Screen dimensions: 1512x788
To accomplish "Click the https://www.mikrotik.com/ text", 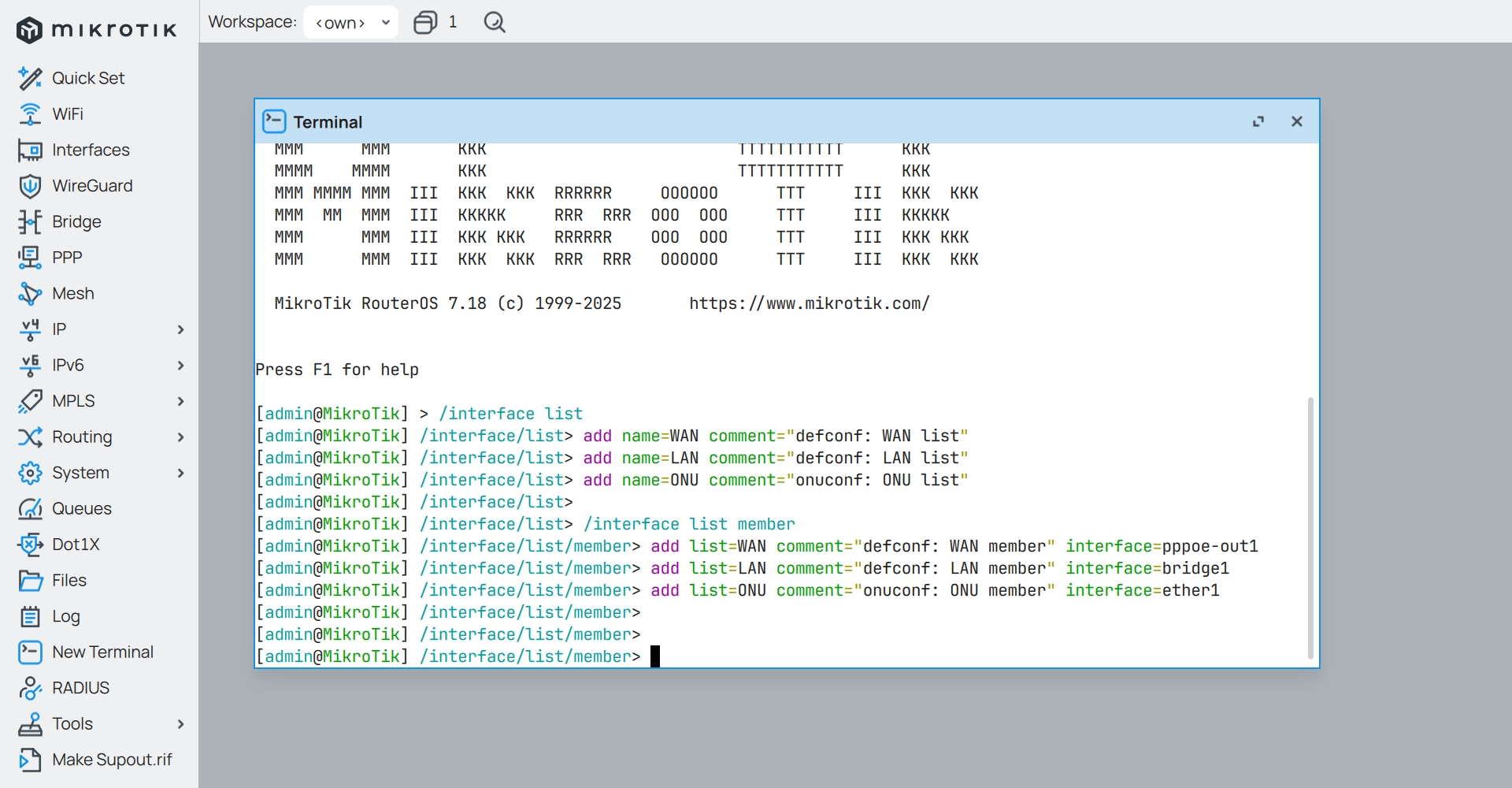I will point(810,303).
